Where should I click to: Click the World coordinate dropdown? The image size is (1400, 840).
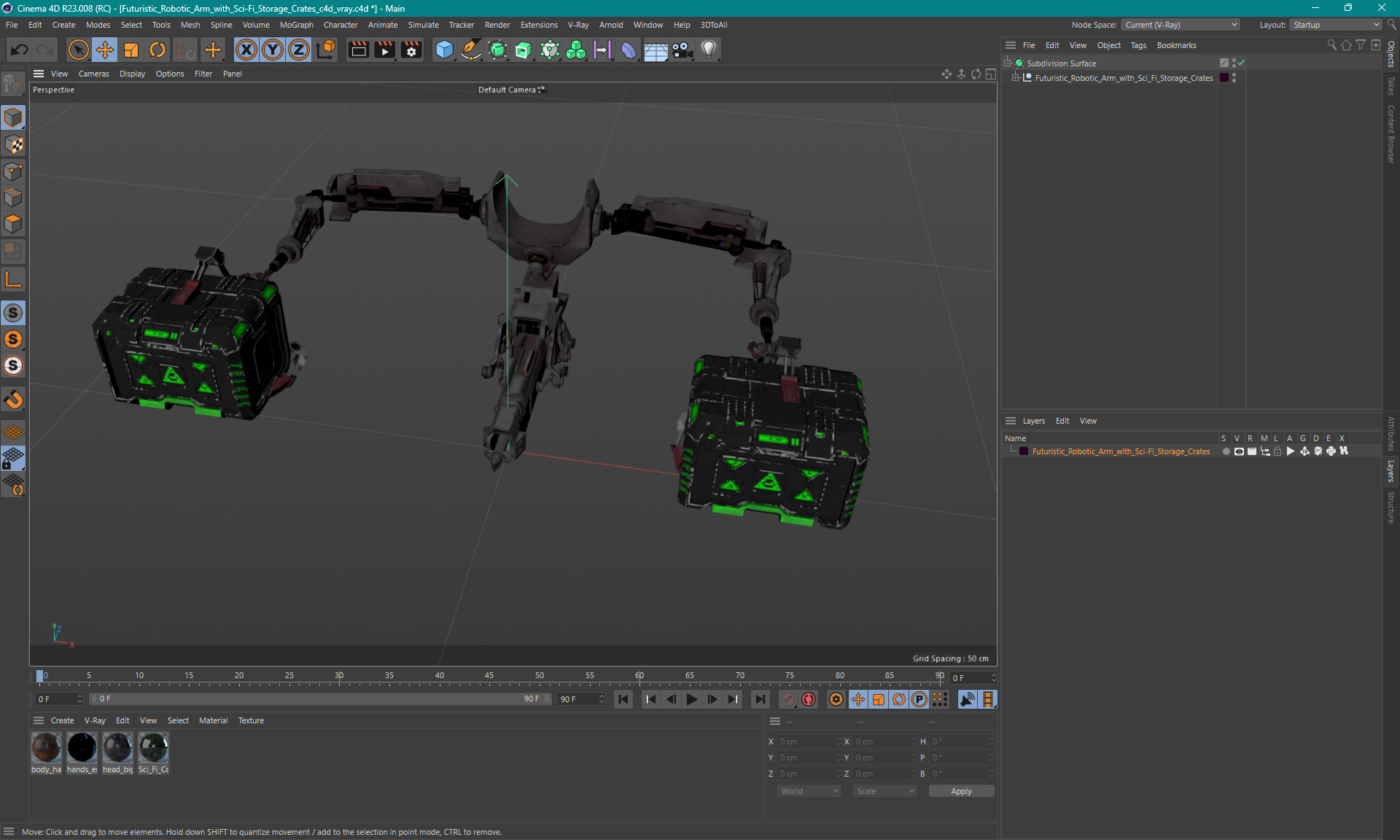tap(808, 790)
